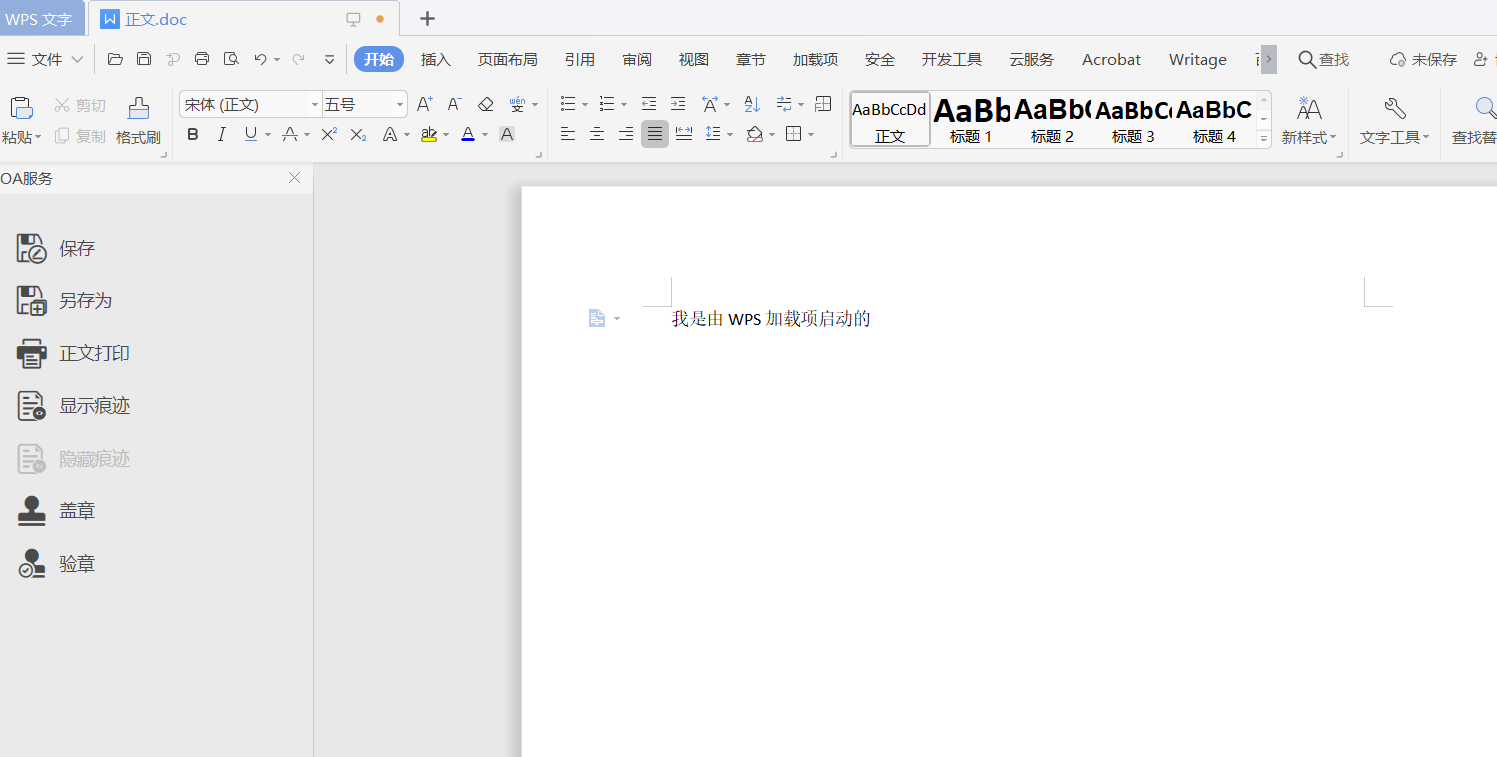Apply the 标题 2 style
Image resolution: width=1497 pixels, height=757 pixels.
1052,119
